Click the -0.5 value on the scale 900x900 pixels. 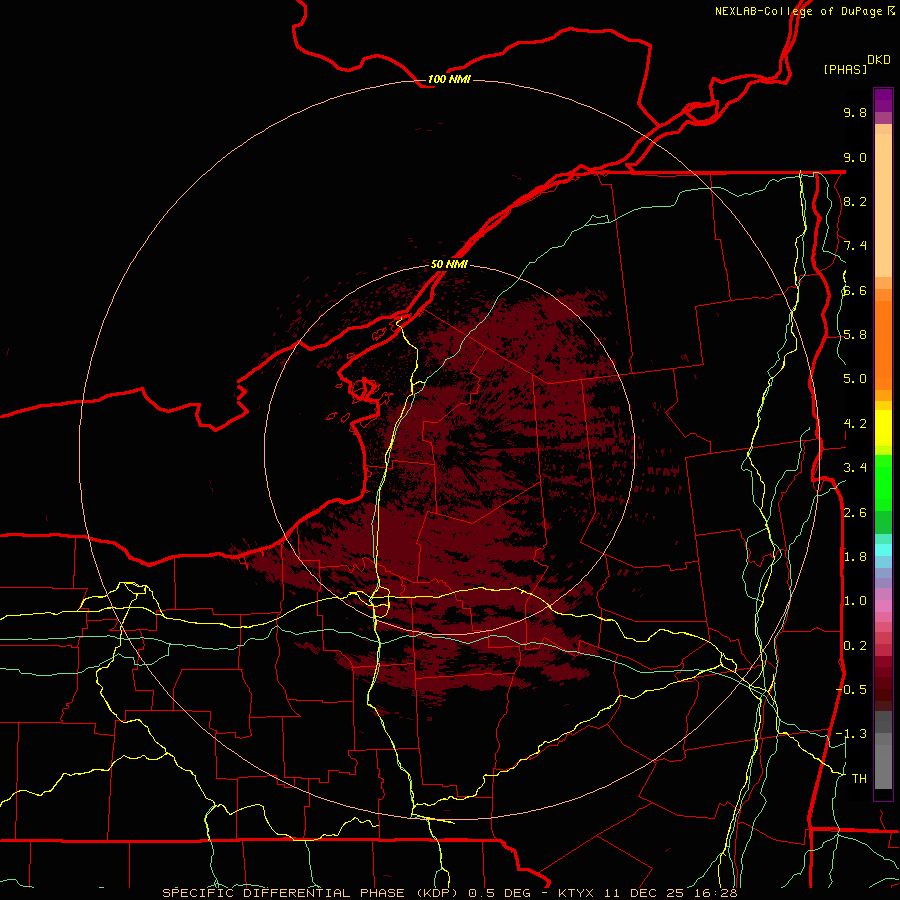point(851,690)
